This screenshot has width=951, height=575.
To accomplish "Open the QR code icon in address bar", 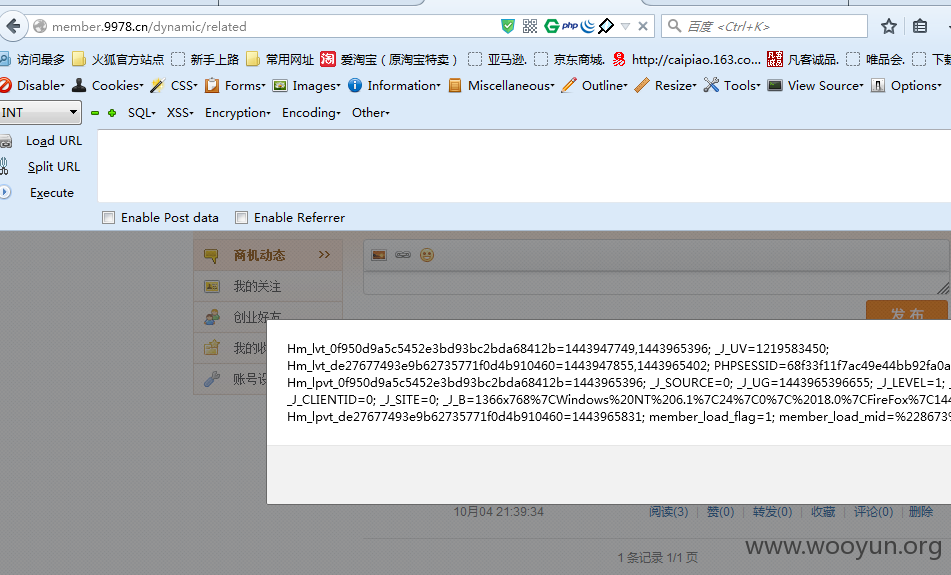I will [x=529, y=26].
